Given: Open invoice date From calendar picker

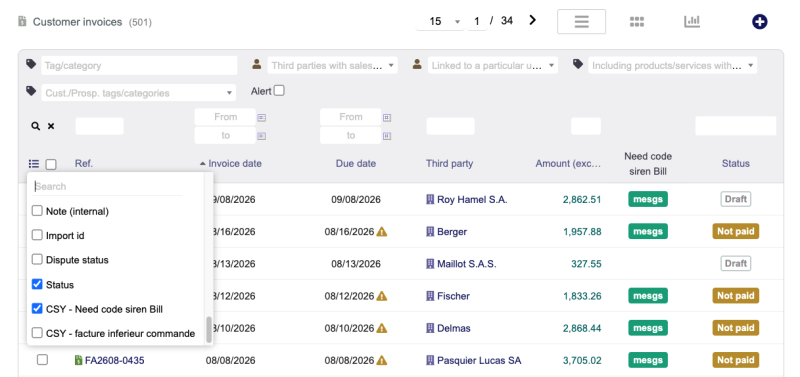Looking at the screenshot, I should (261, 118).
